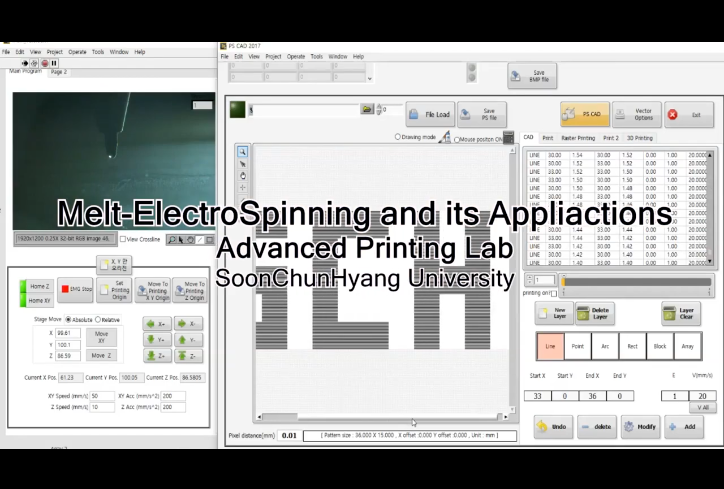Click the LabVIEW Run arrow icon
724x489 pixels.
tap(25, 63)
